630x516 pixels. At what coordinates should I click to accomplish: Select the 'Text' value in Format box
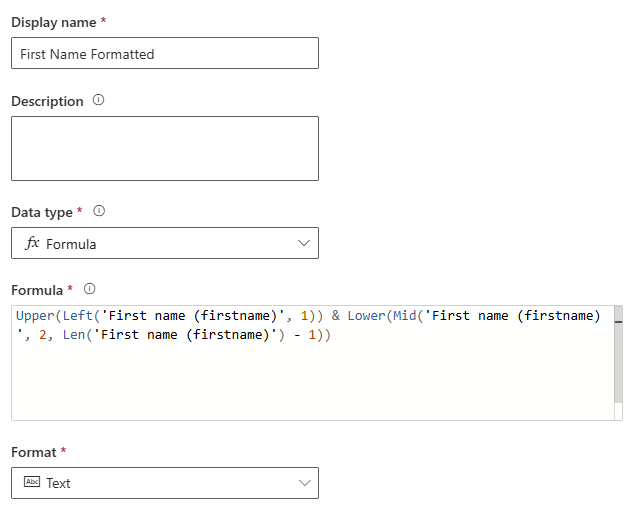coord(58,483)
